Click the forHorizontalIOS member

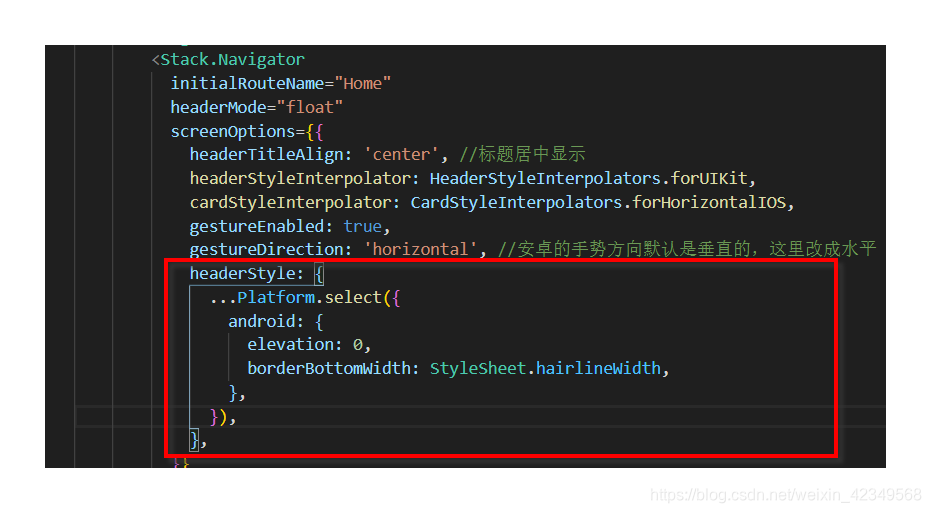(708, 202)
